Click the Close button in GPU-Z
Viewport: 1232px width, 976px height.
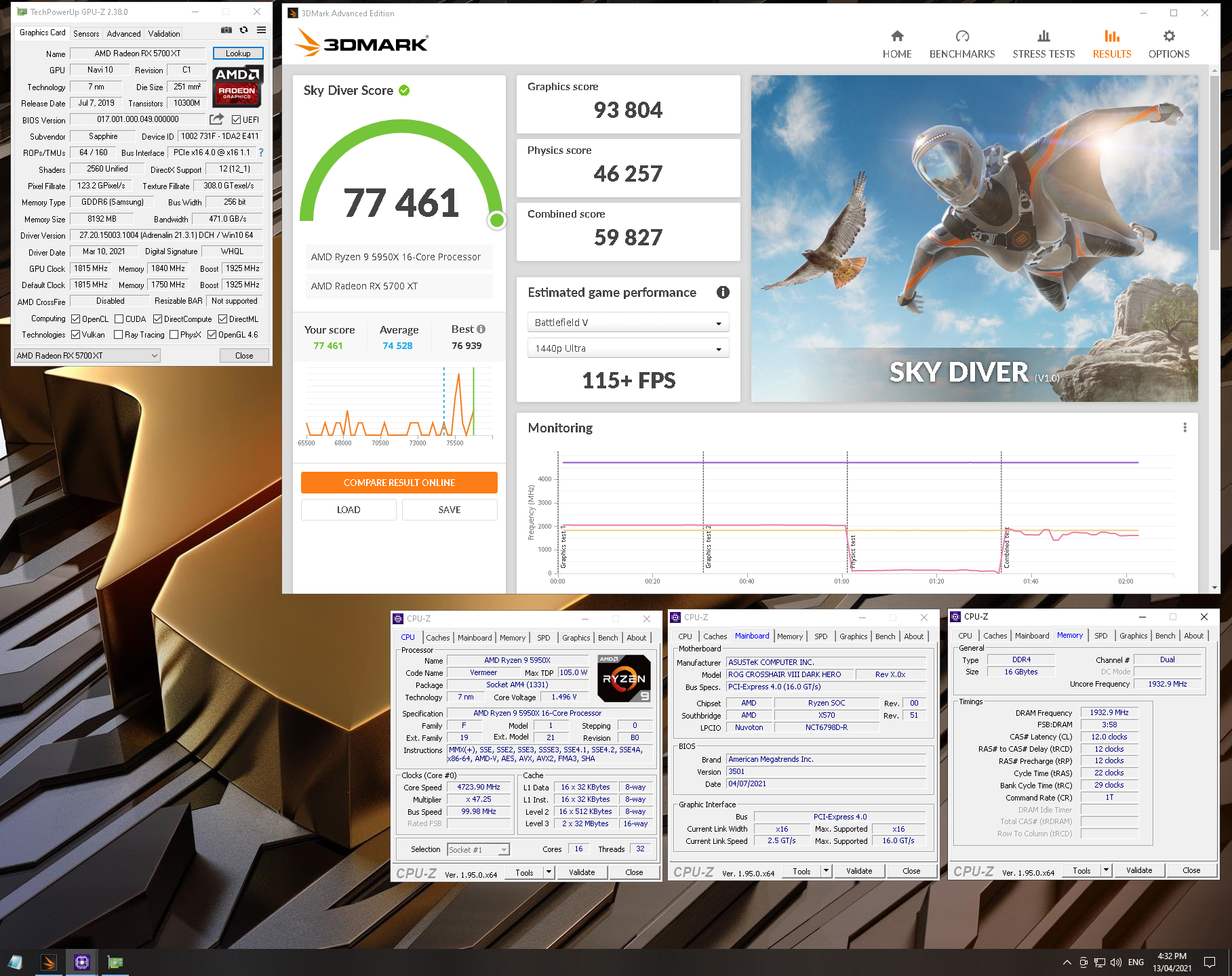[244, 356]
